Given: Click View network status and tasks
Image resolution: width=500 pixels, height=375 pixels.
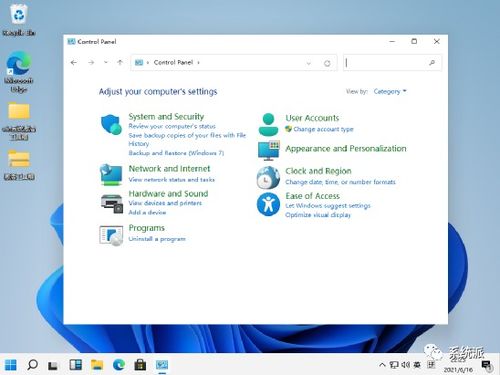Looking at the screenshot, I should pos(172,180).
